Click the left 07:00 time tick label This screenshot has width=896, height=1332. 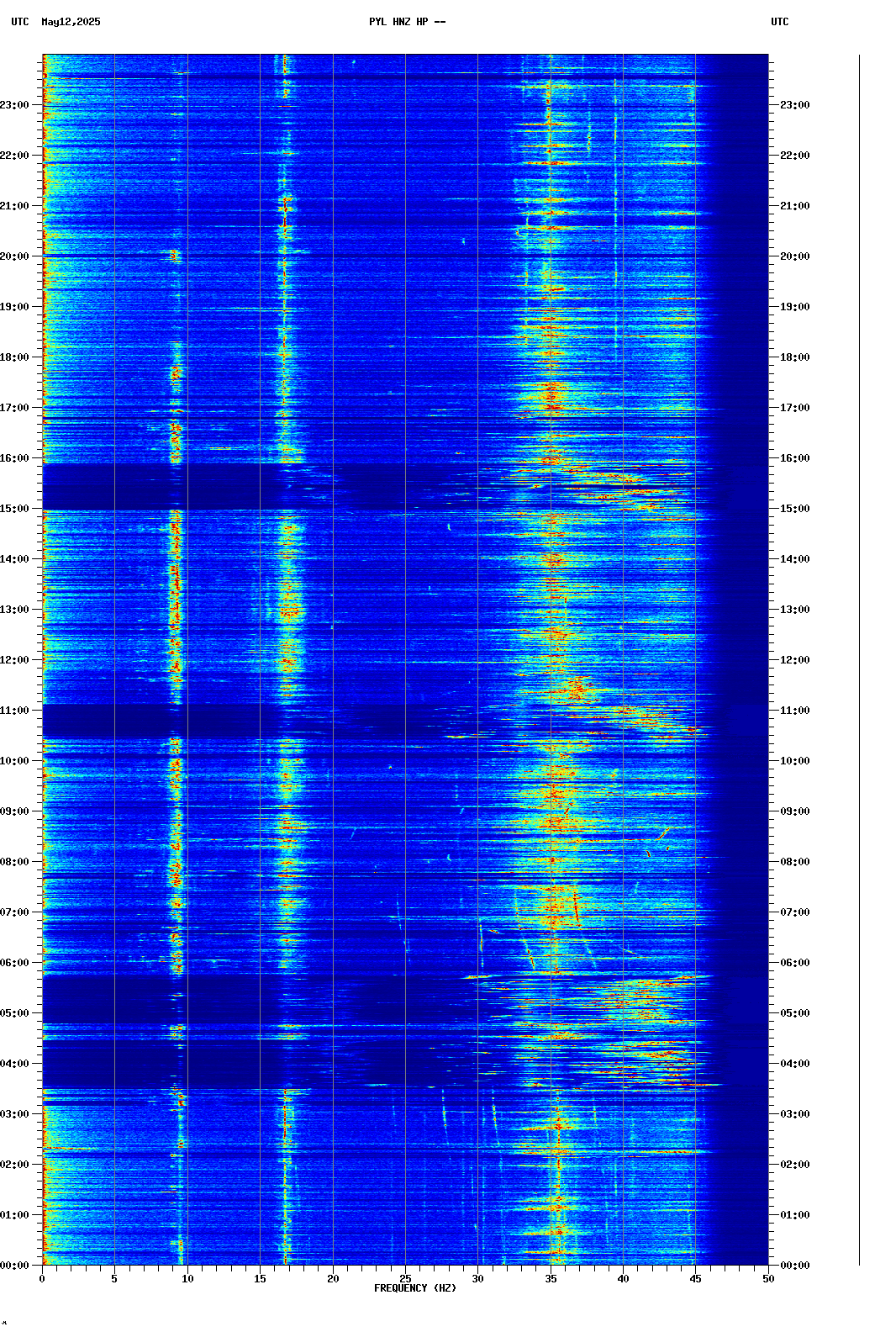(14, 912)
